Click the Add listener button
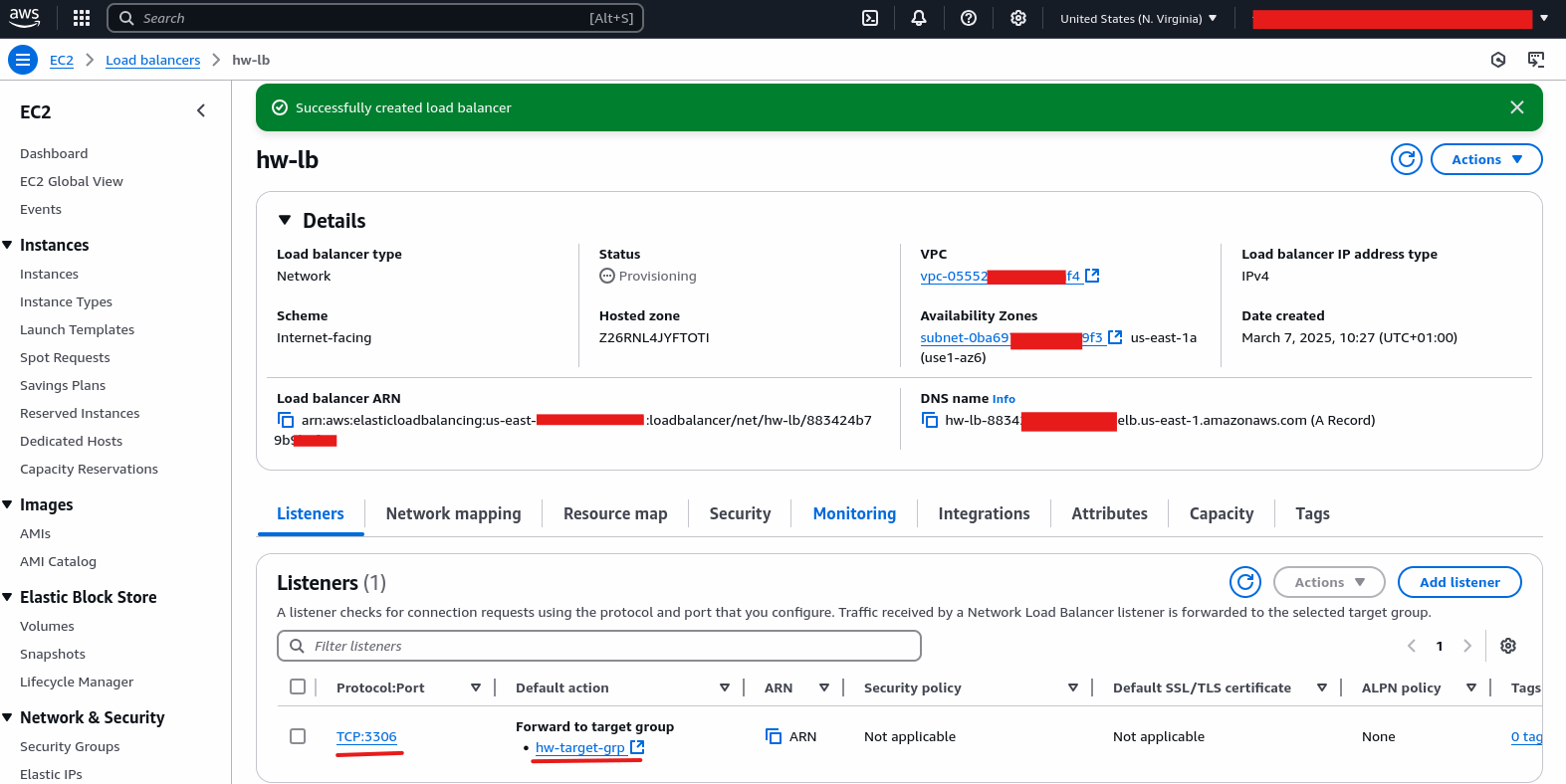The height and width of the screenshot is (784, 1566). (x=1459, y=582)
